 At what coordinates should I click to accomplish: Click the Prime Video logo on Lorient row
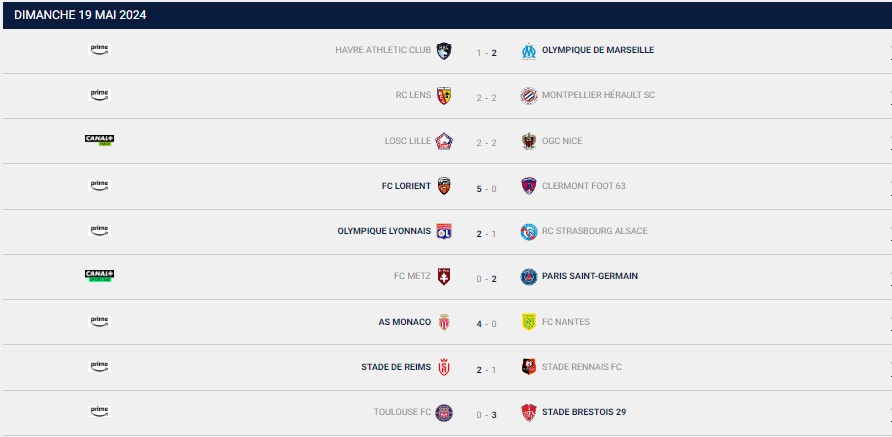tap(99, 185)
